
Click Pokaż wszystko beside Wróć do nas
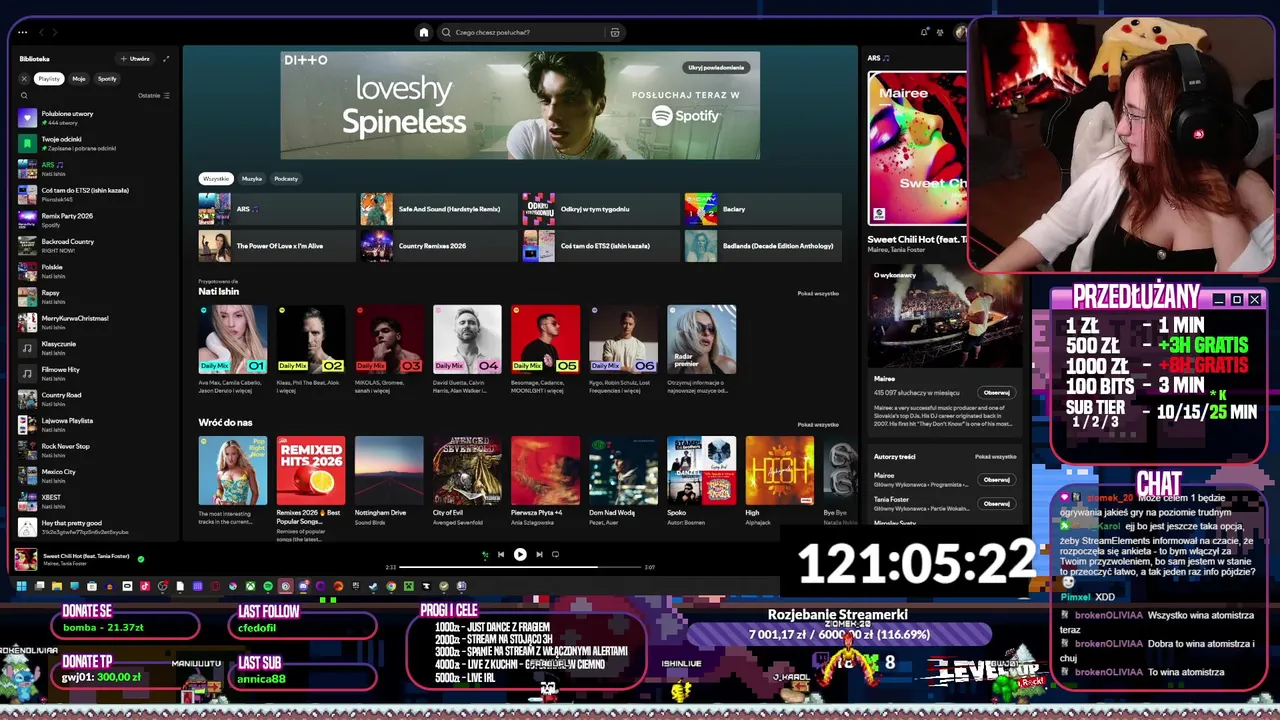[x=818, y=424]
